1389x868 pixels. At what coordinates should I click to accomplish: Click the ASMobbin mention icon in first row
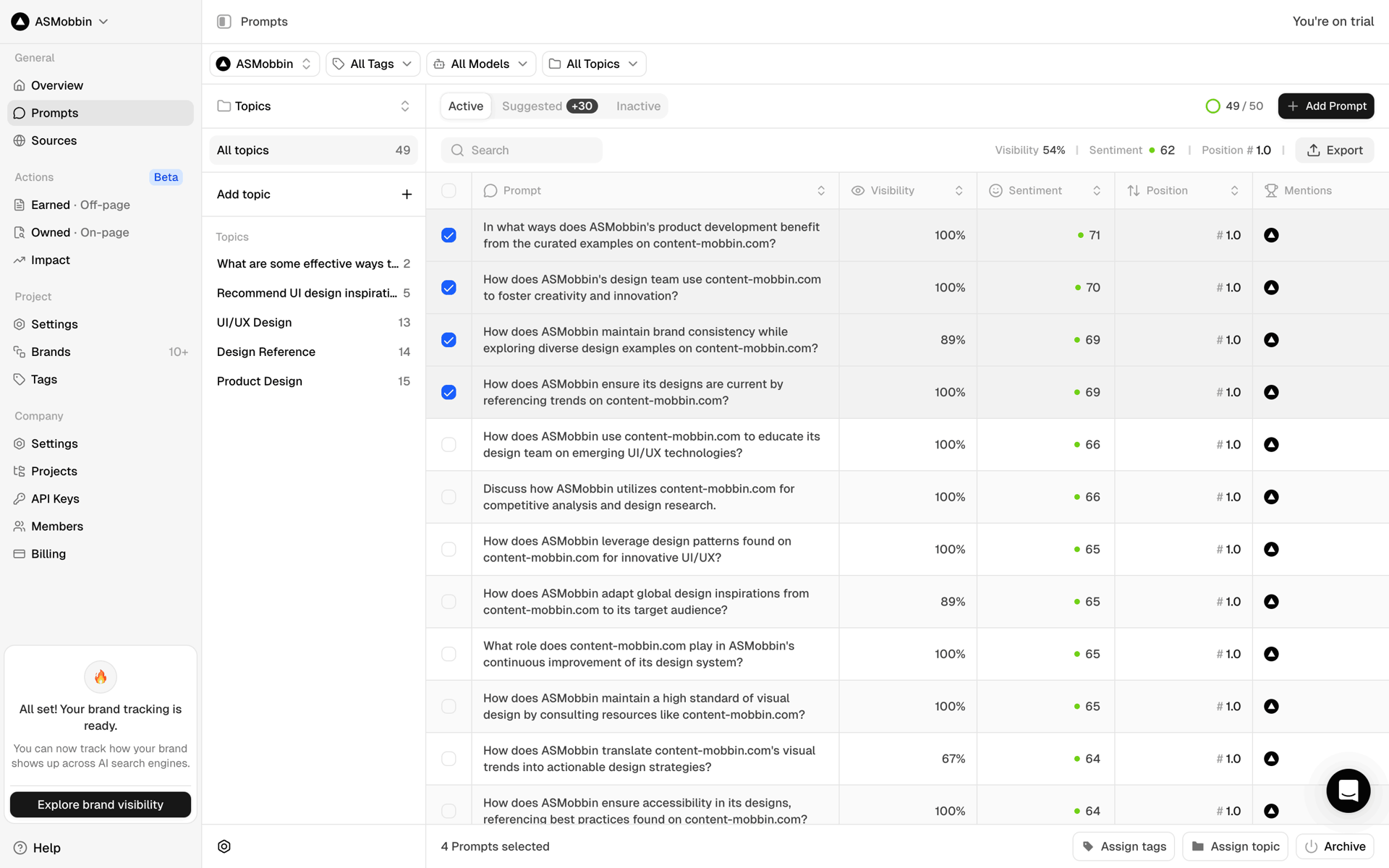(1271, 235)
